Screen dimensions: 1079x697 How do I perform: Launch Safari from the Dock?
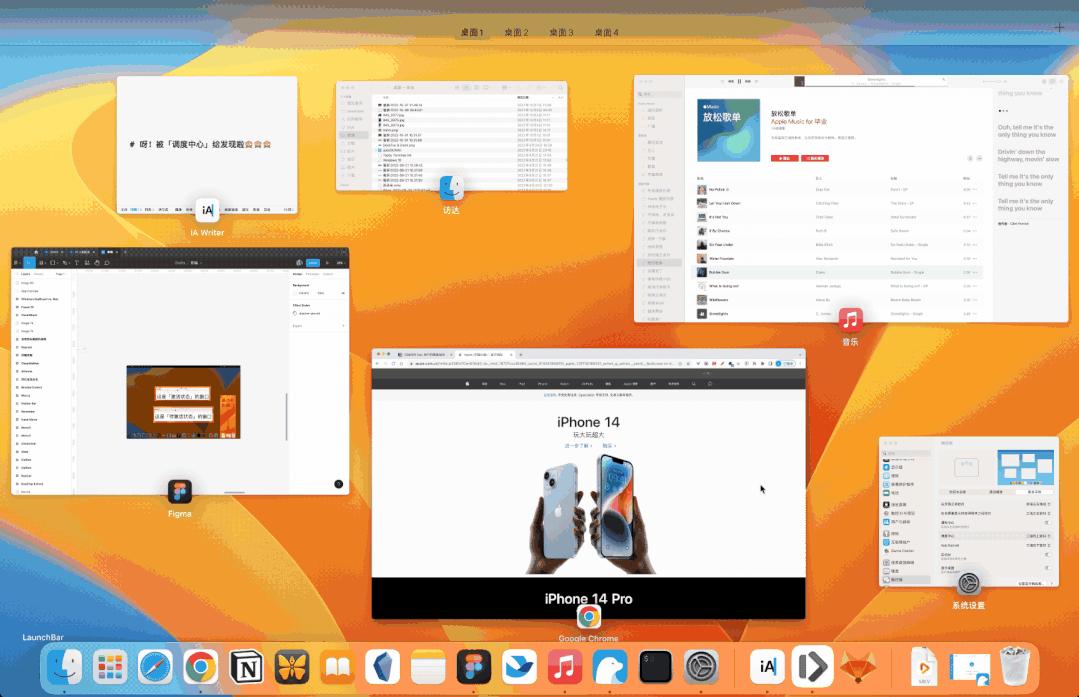click(x=156, y=667)
